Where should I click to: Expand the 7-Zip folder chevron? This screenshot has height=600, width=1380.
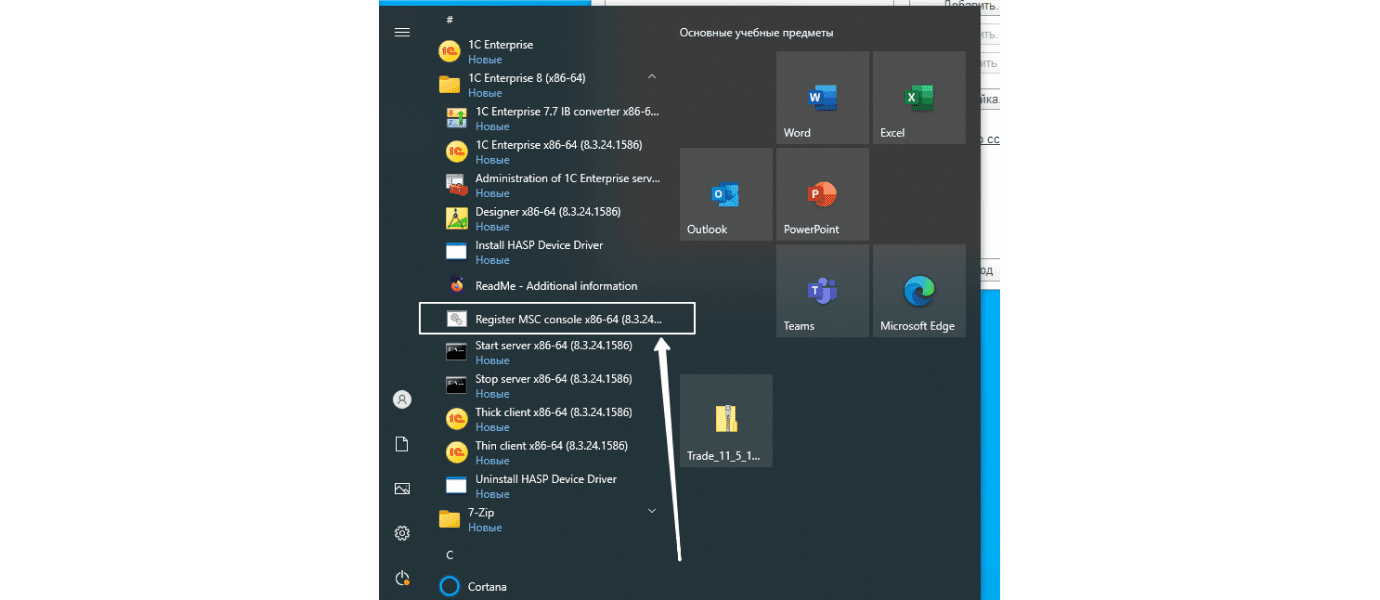point(652,511)
